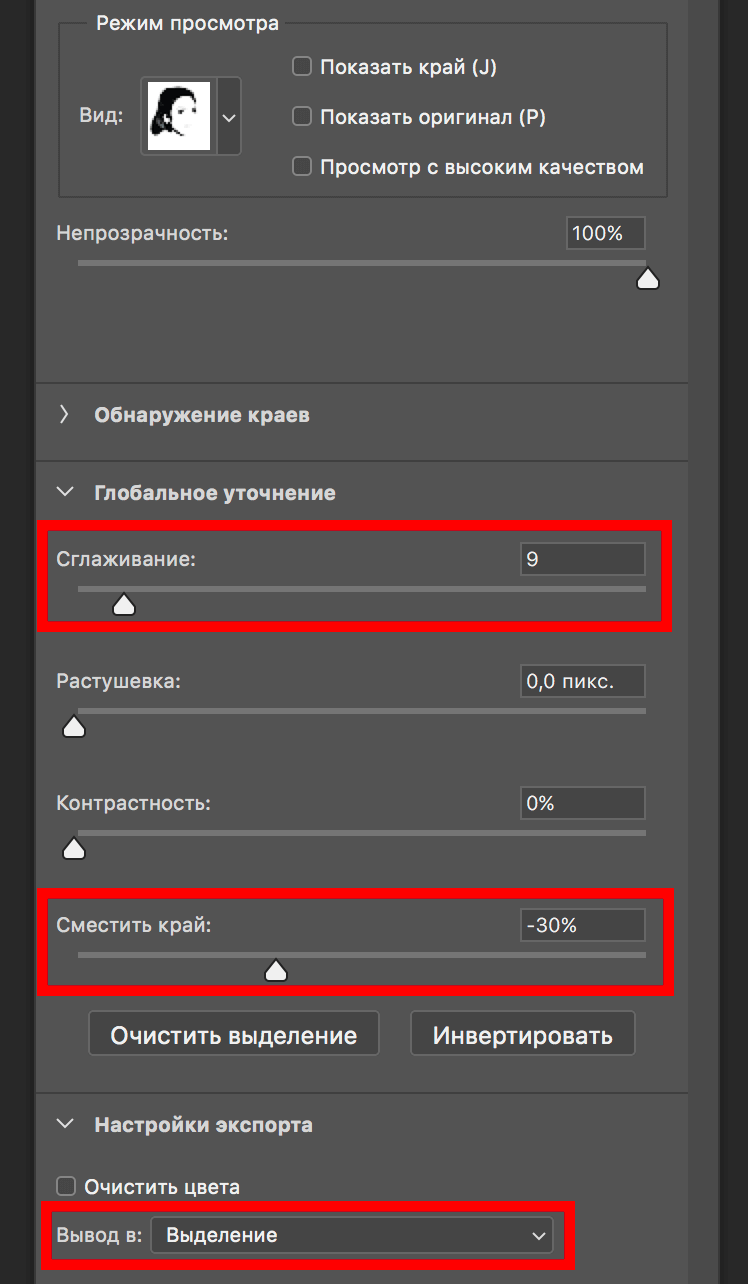The height and width of the screenshot is (1284, 748).
Task: Click the Непрозрачность slider handle
Action: (648, 278)
